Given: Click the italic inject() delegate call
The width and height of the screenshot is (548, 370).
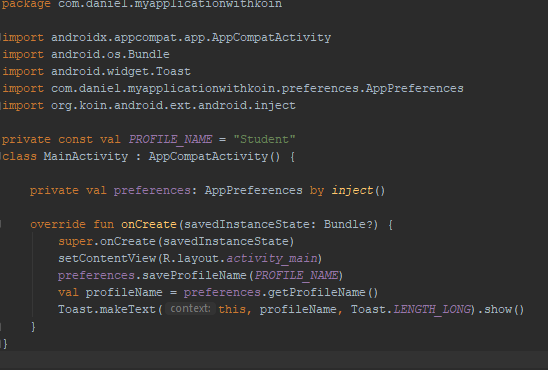Looking at the screenshot, I should tap(358, 190).
